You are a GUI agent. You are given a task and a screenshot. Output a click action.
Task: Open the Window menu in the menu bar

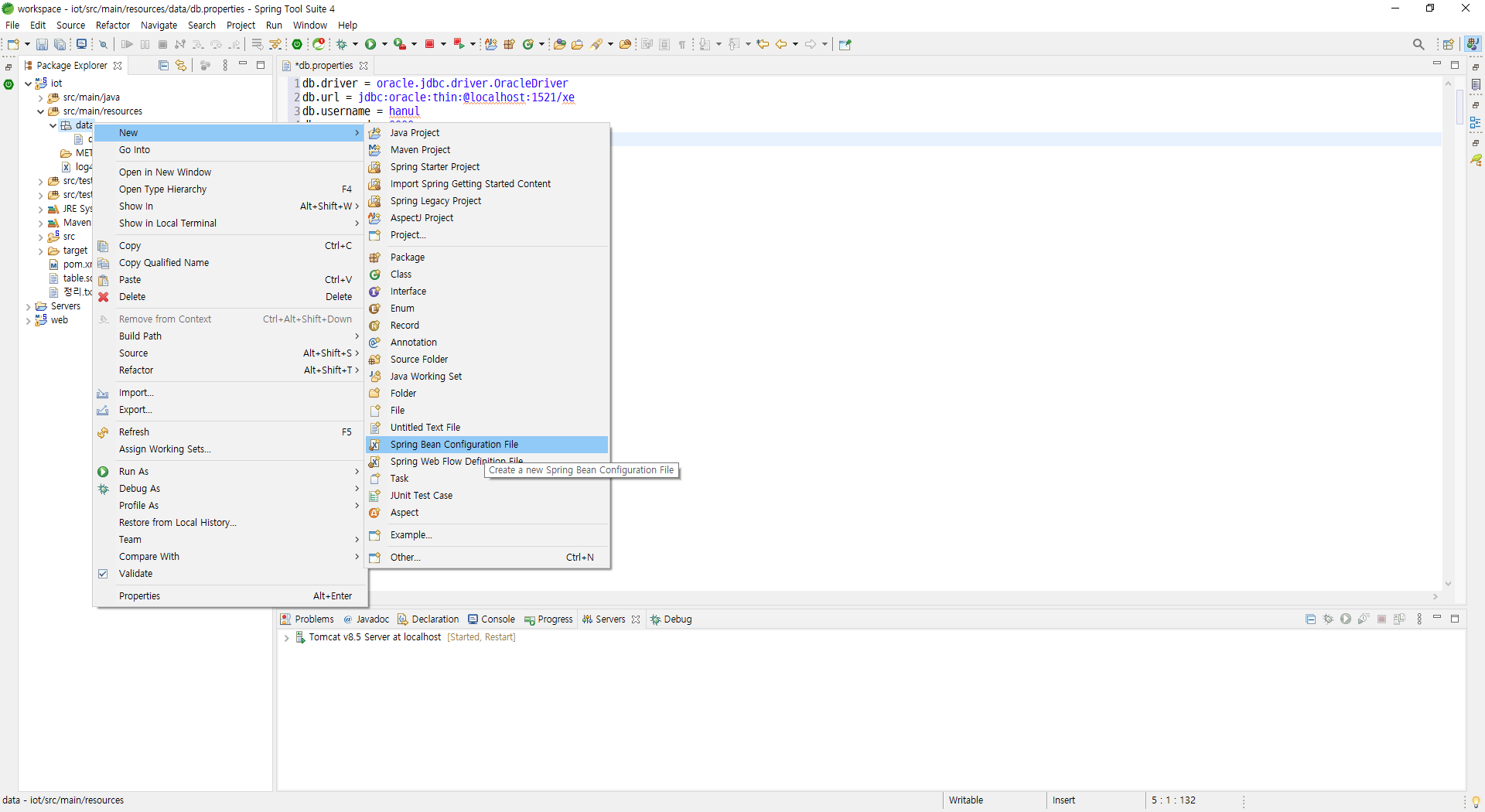[309, 26]
